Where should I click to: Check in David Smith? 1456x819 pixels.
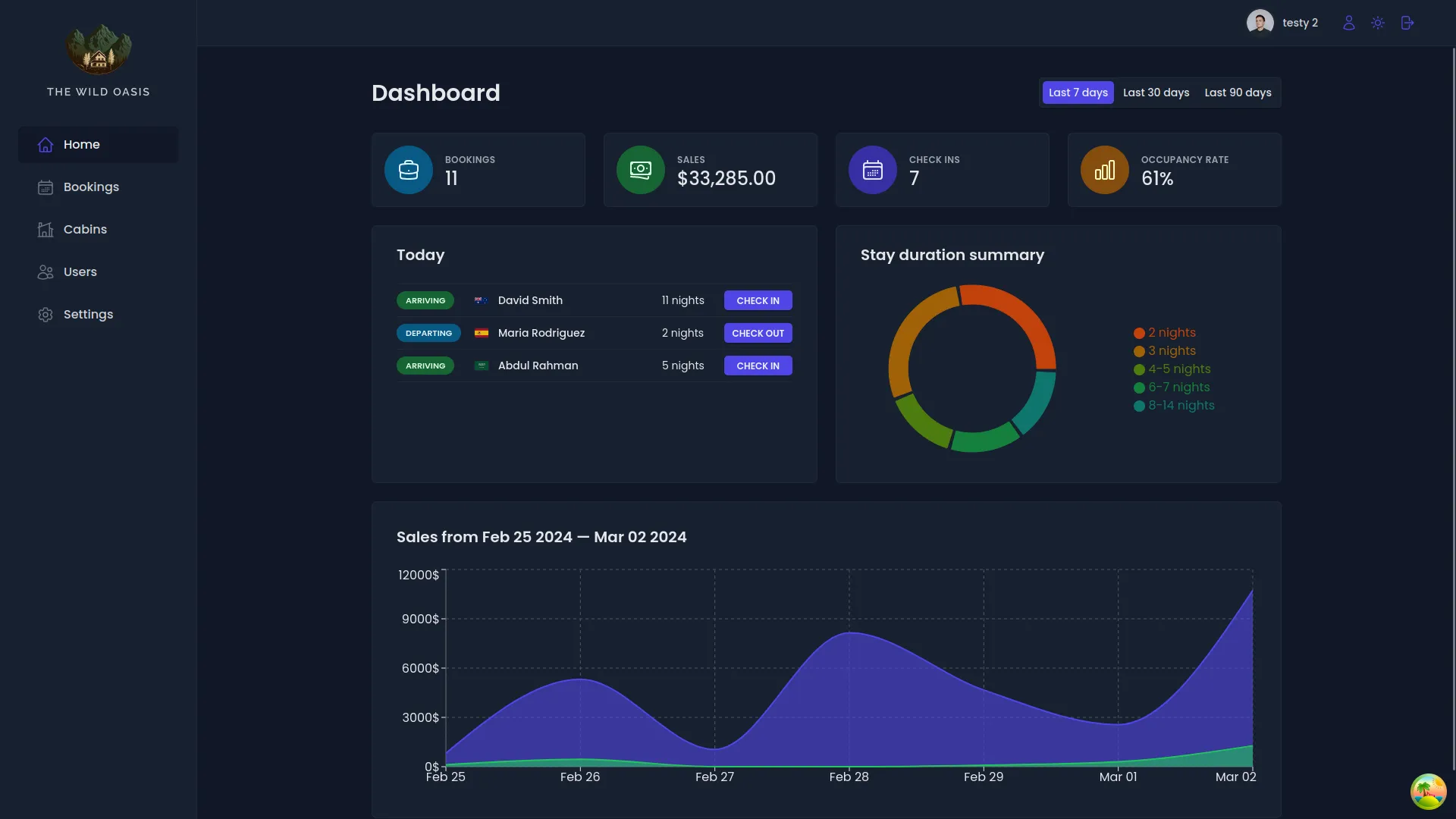758,300
